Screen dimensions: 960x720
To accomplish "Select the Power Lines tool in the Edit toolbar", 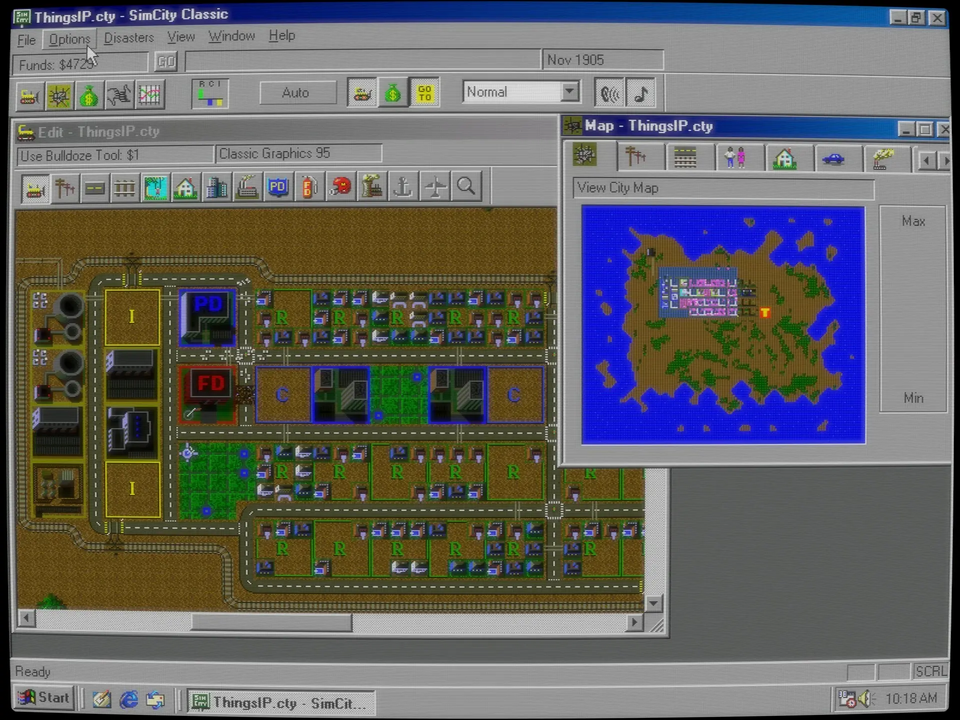I will [x=65, y=188].
